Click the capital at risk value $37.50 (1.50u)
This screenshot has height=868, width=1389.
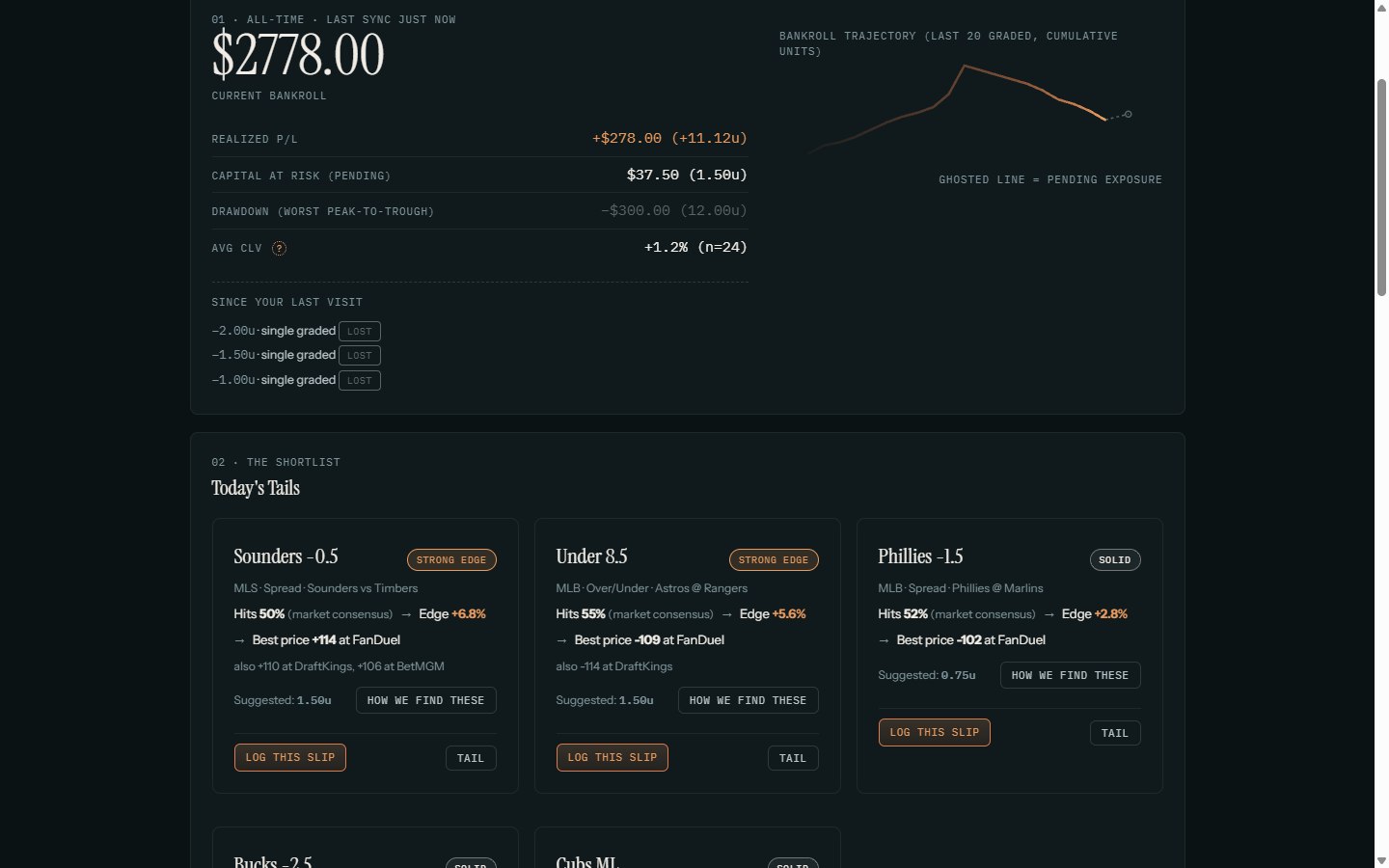pyautogui.click(x=687, y=175)
